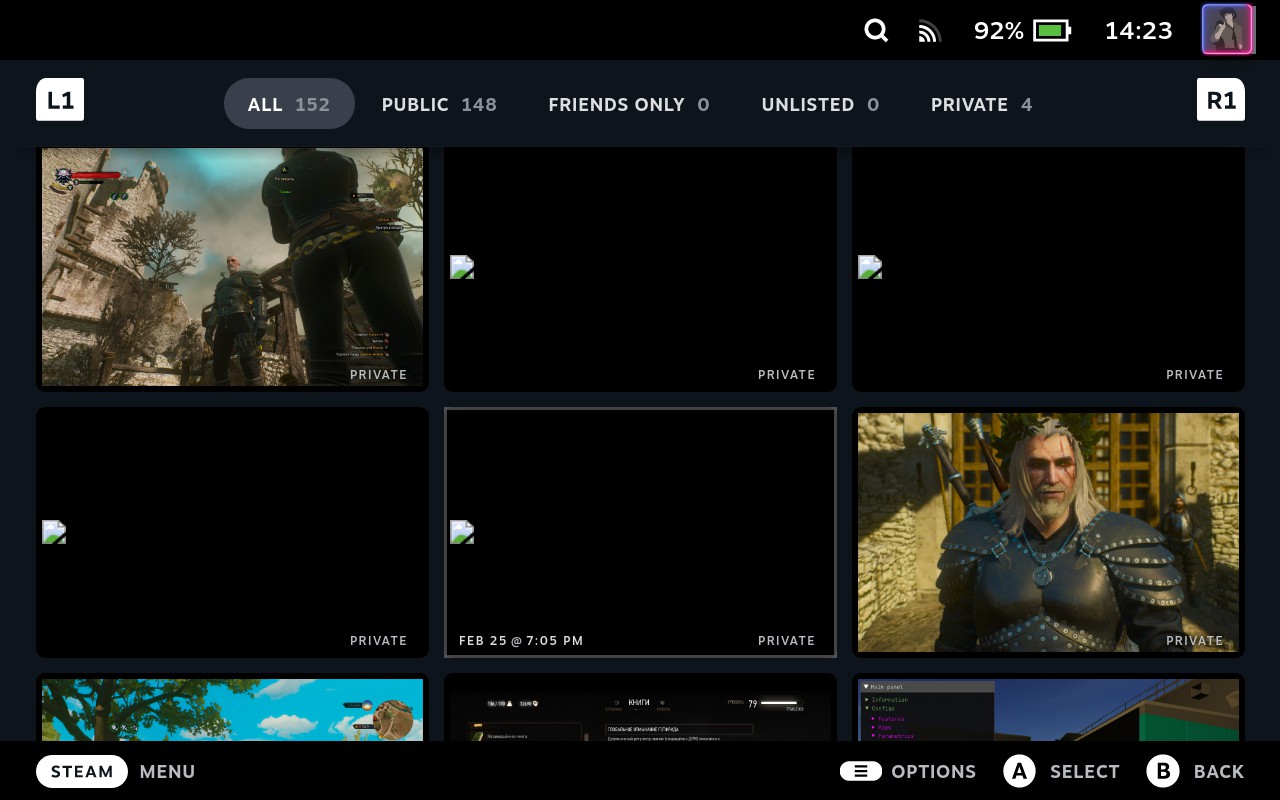Open the Geralt close-up portrait screenshot
The image size is (1280, 800).
point(1048,532)
